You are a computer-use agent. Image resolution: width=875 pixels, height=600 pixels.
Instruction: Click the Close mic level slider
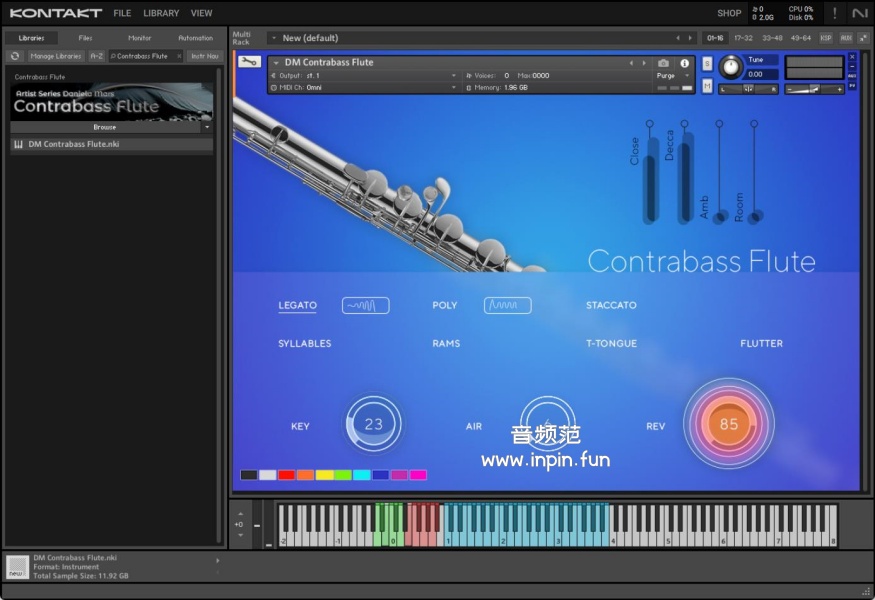[650, 172]
